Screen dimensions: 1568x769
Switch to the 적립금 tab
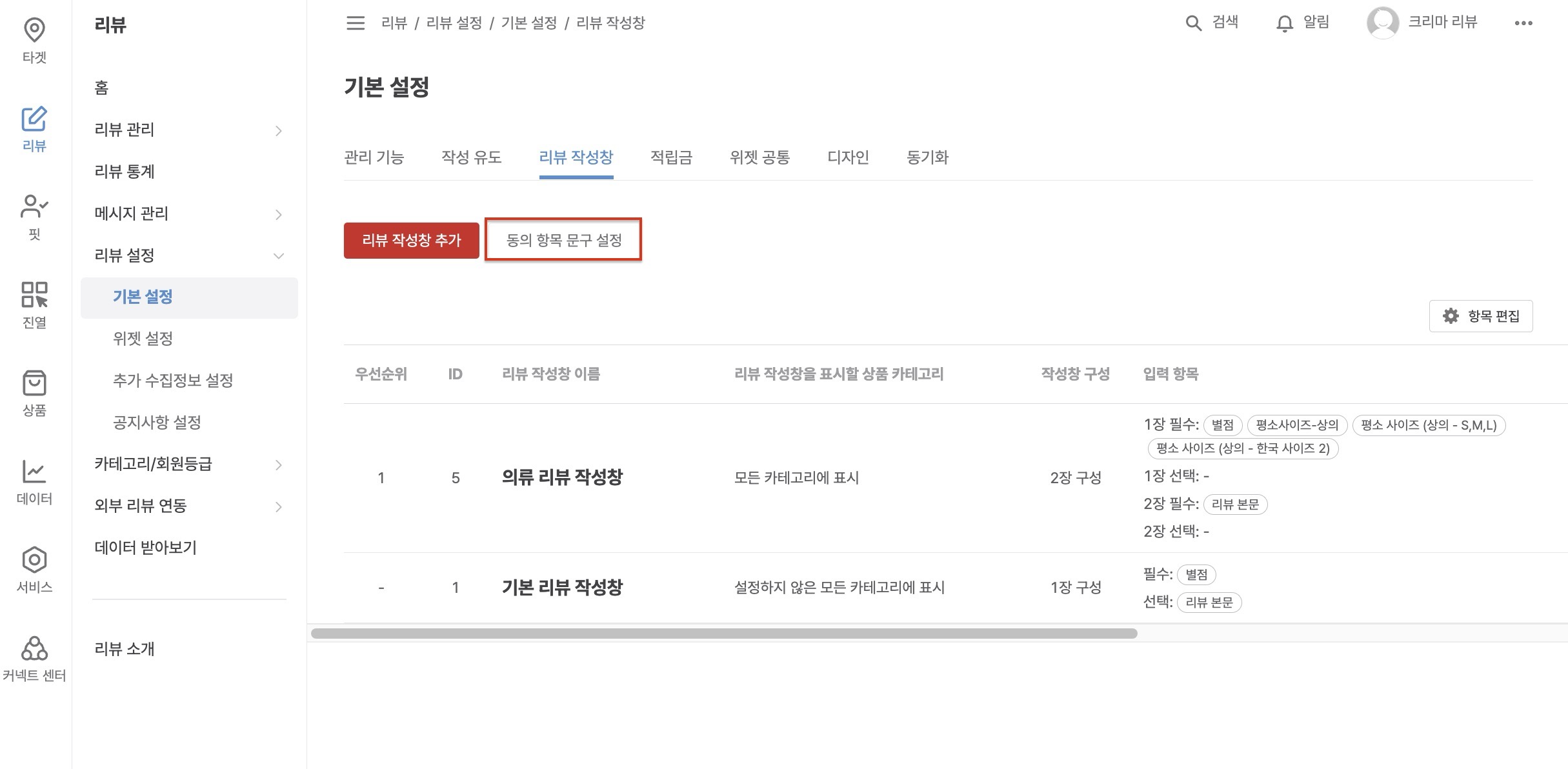[672, 157]
